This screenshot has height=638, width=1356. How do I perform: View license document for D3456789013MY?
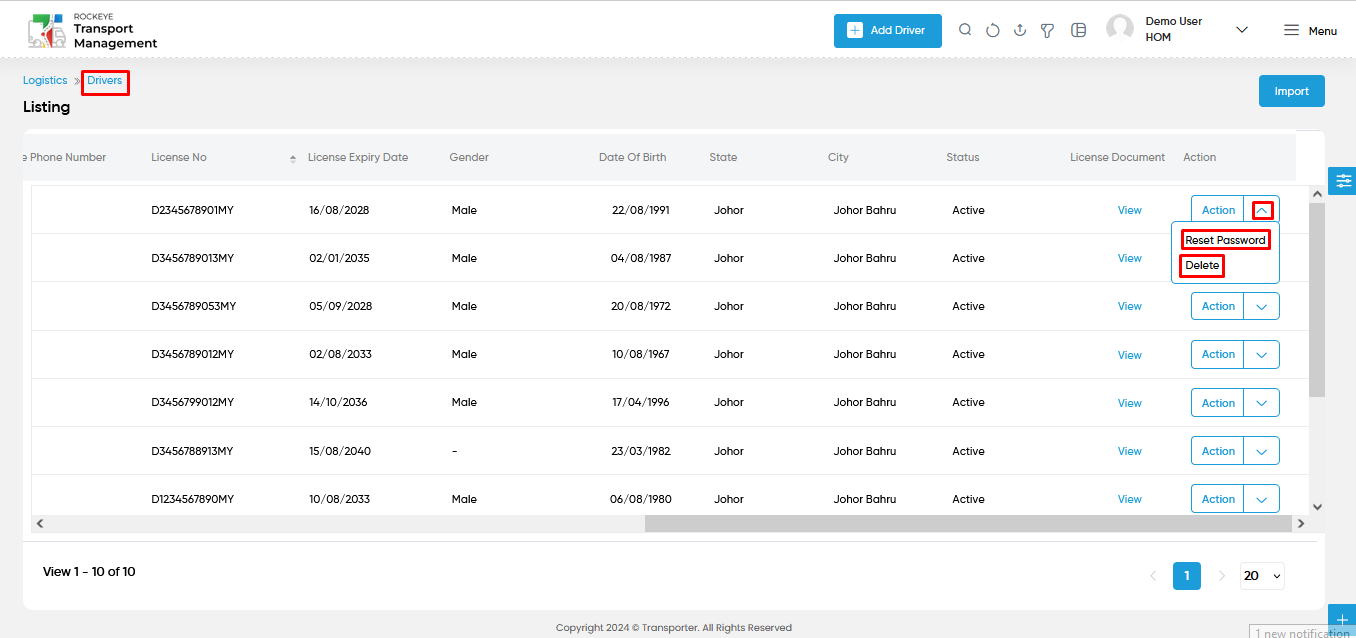1130,258
